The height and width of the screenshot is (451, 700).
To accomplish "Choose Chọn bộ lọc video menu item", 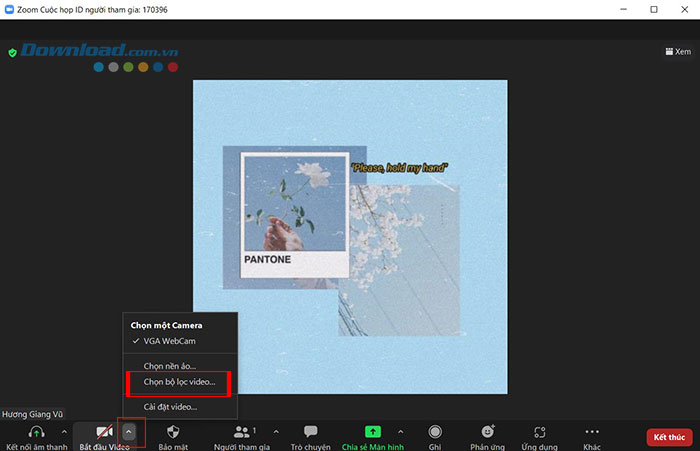I will tap(179, 382).
